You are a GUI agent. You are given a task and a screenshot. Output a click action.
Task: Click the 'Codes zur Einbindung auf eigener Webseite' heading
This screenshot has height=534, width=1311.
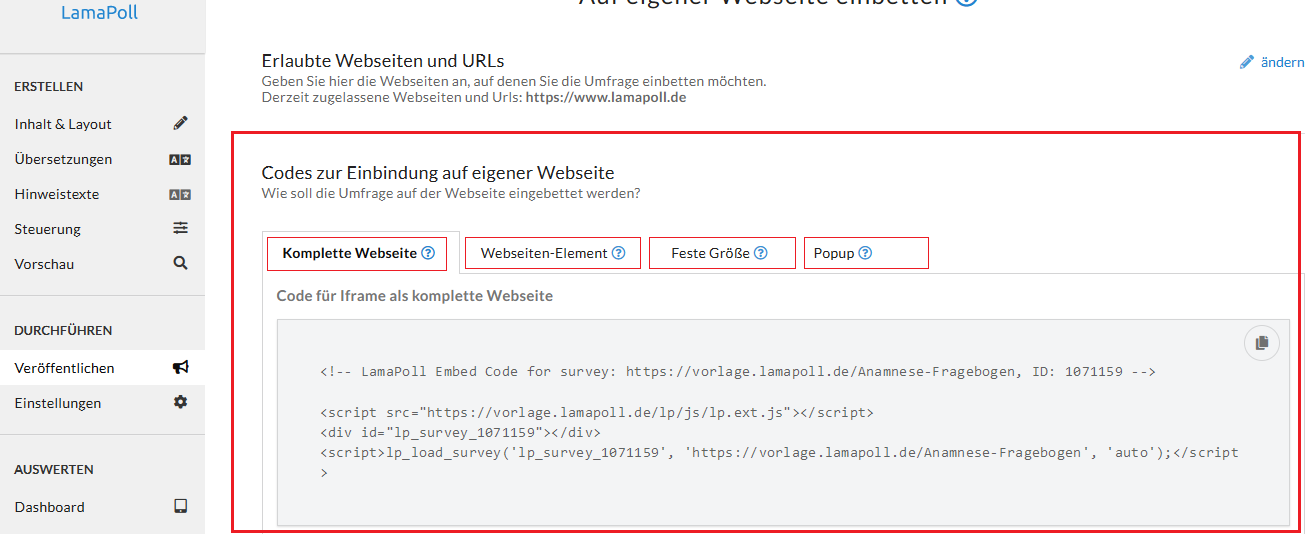pyautogui.click(x=438, y=173)
